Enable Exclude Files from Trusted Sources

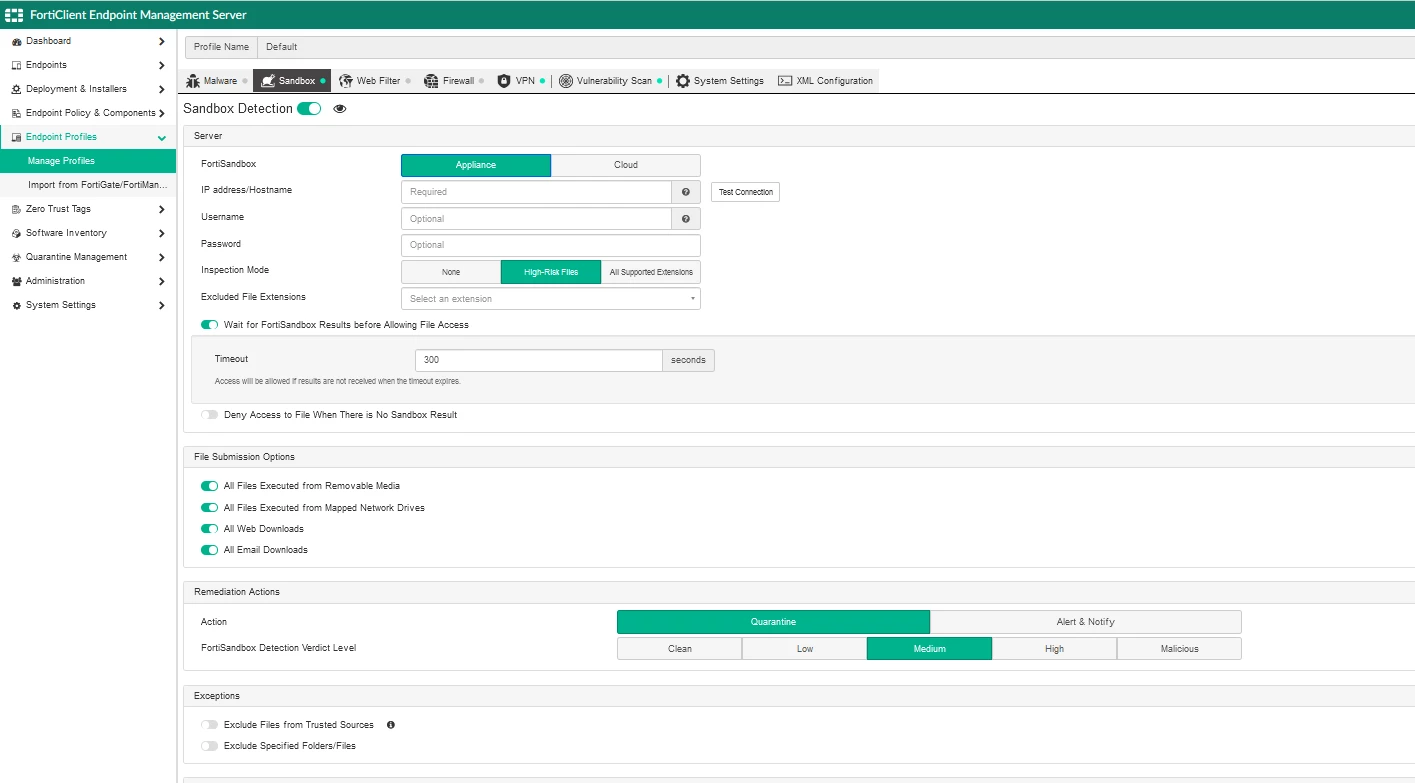pos(209,725)
